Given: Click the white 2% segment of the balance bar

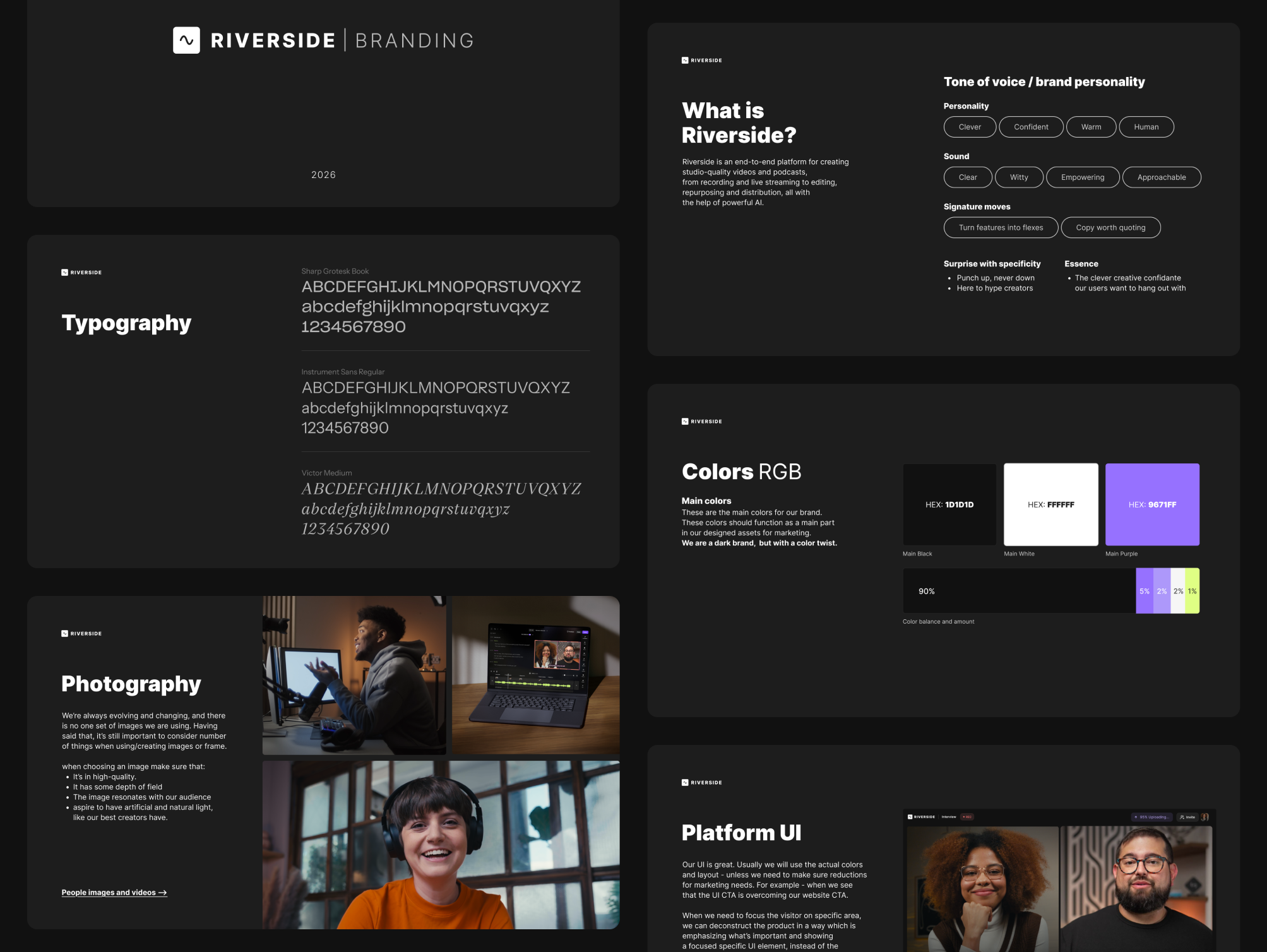Looking at the screenshot, I should (x=1178, y=591).
